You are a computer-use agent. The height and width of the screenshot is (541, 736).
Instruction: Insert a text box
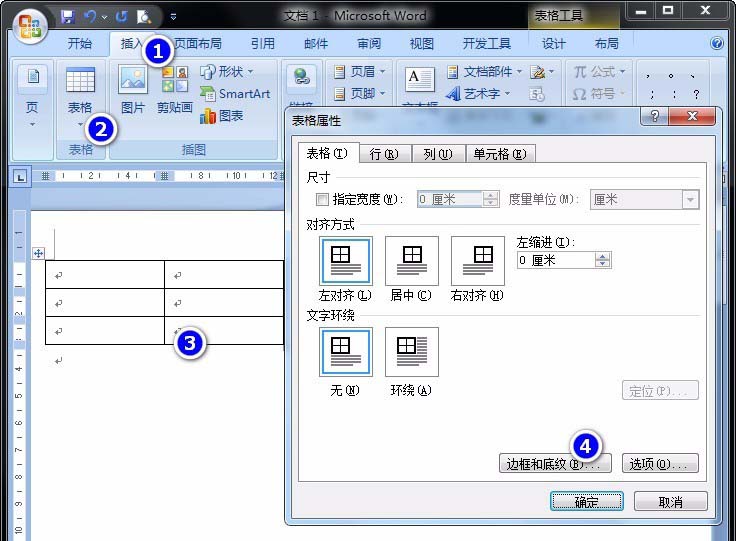(x=420, y=80)
